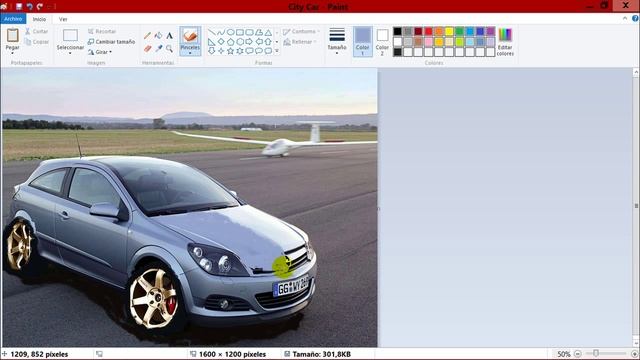Activate Color 1 as active color
This screenshot has width=640, height=360.
point(362,42)
